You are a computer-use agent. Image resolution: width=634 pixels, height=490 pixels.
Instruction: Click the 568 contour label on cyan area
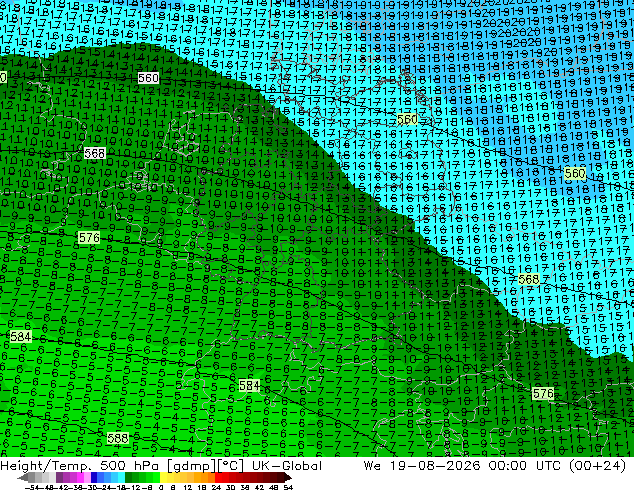pyautogui.click(x=528, y=279)
